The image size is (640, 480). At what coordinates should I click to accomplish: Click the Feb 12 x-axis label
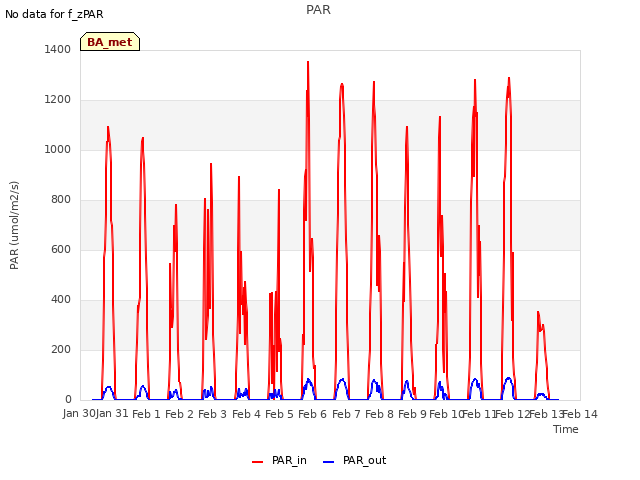(x=512, y=414)
